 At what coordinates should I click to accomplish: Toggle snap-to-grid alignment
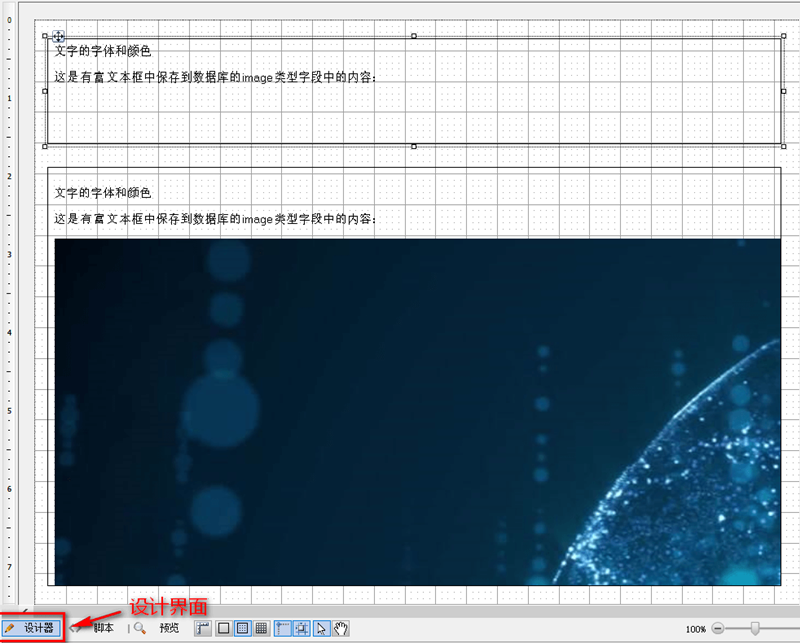(x=300, y=628)
